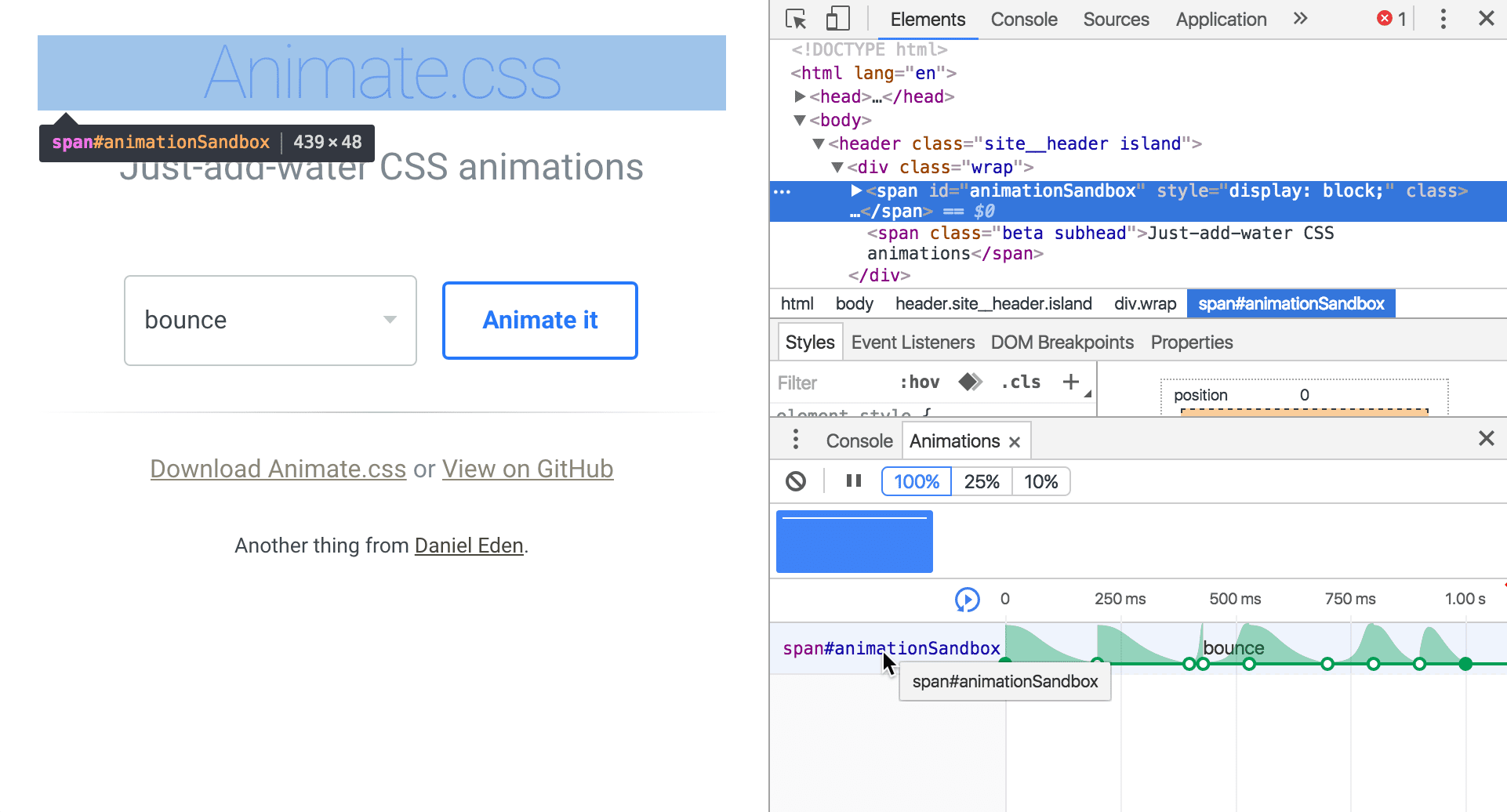Toggle the device toolbar icon
1507x812 pixels.
[x=837, y=18]
